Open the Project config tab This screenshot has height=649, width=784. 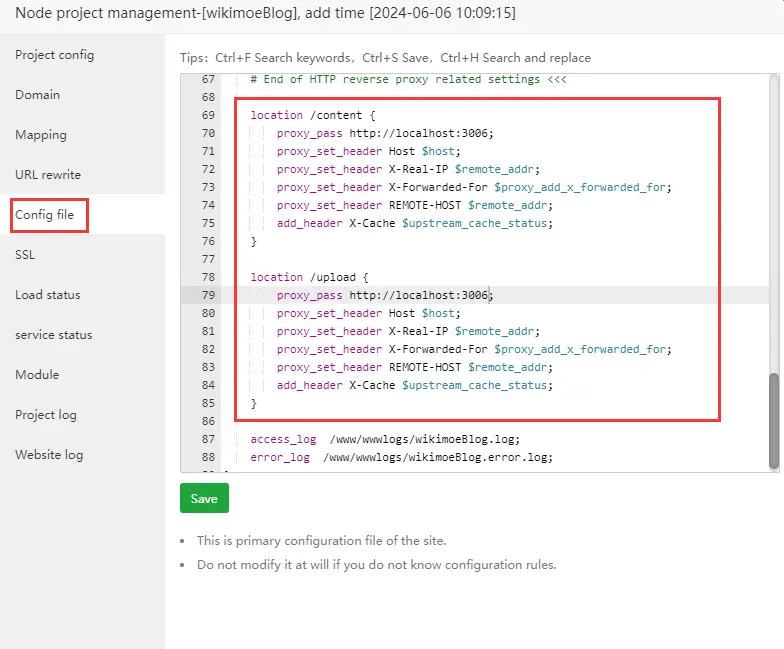(x=54, y=55)
